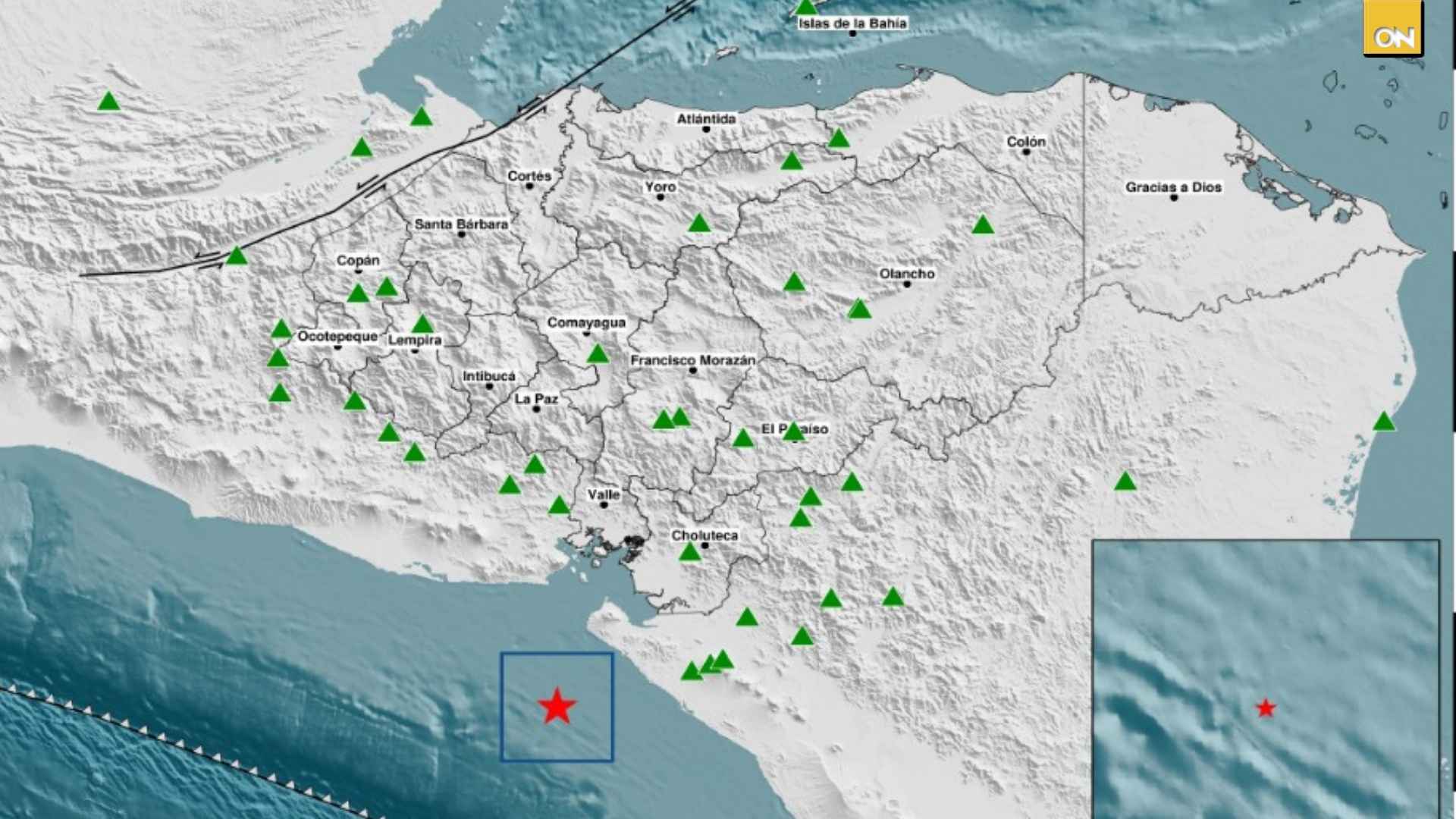
Task: Click the large red epicenter star
Action: [557, 706]
